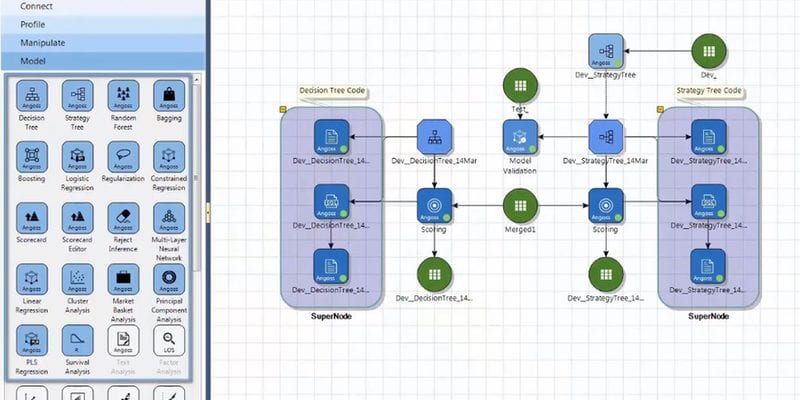Select the Dev__StrategyTree node at top

[606, 51]
